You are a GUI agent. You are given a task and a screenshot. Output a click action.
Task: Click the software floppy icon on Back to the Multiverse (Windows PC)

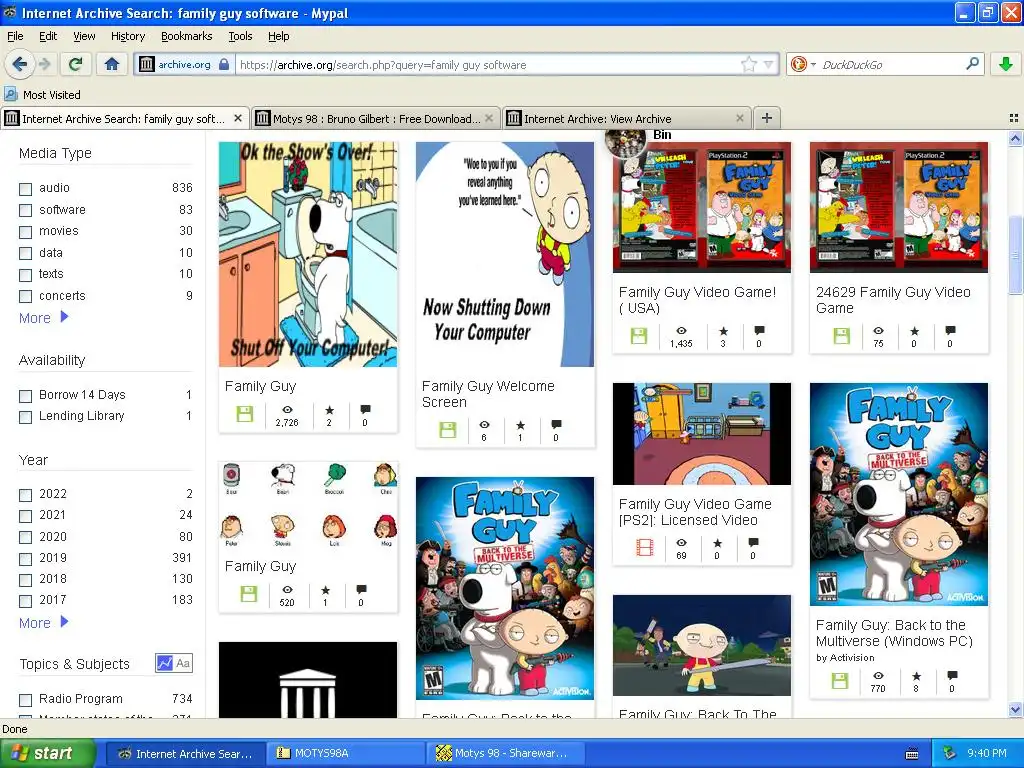840,681
